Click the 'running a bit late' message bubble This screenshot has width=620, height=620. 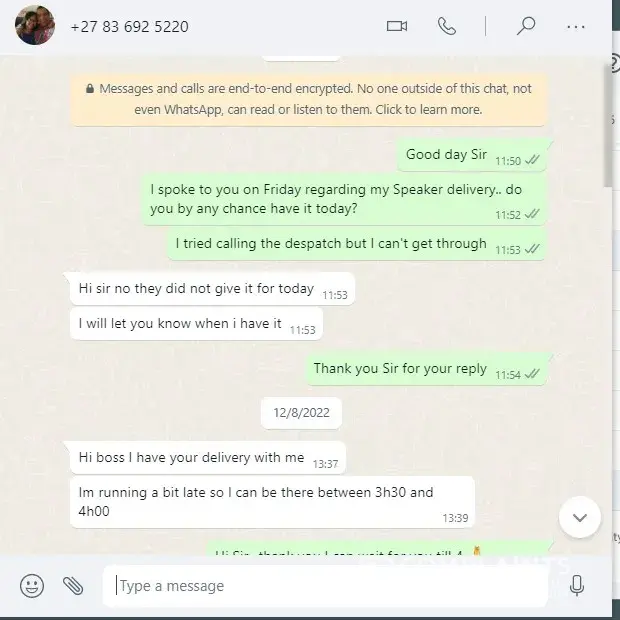(272, 502)
